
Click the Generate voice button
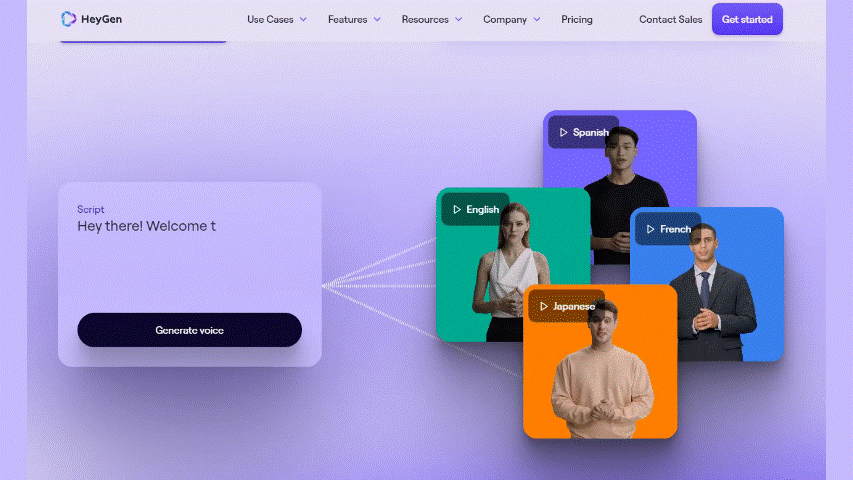pyautogui.click(x=189, y=330)
